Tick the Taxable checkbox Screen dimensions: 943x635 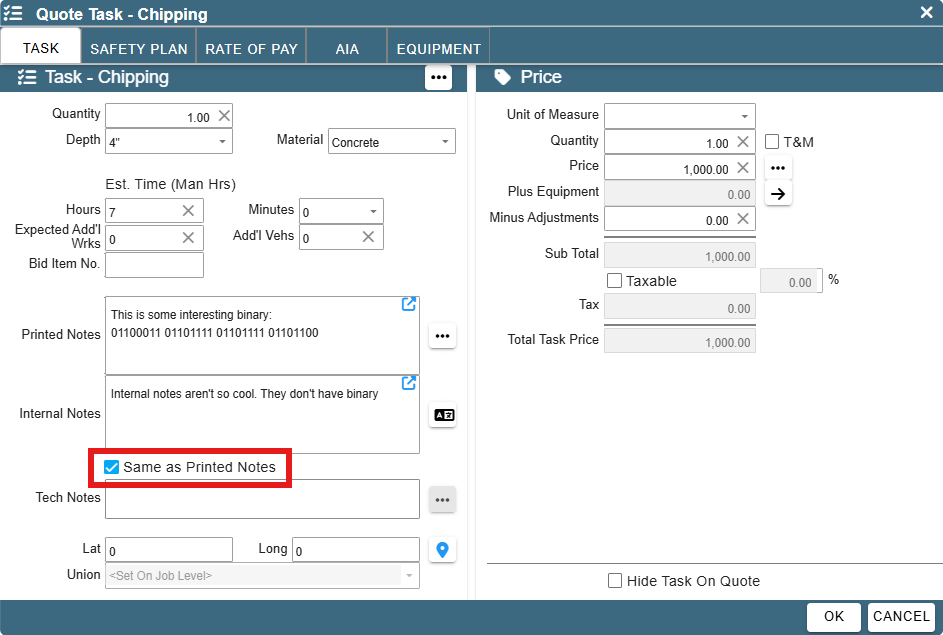pyautogui.click(x=614, y=281)
